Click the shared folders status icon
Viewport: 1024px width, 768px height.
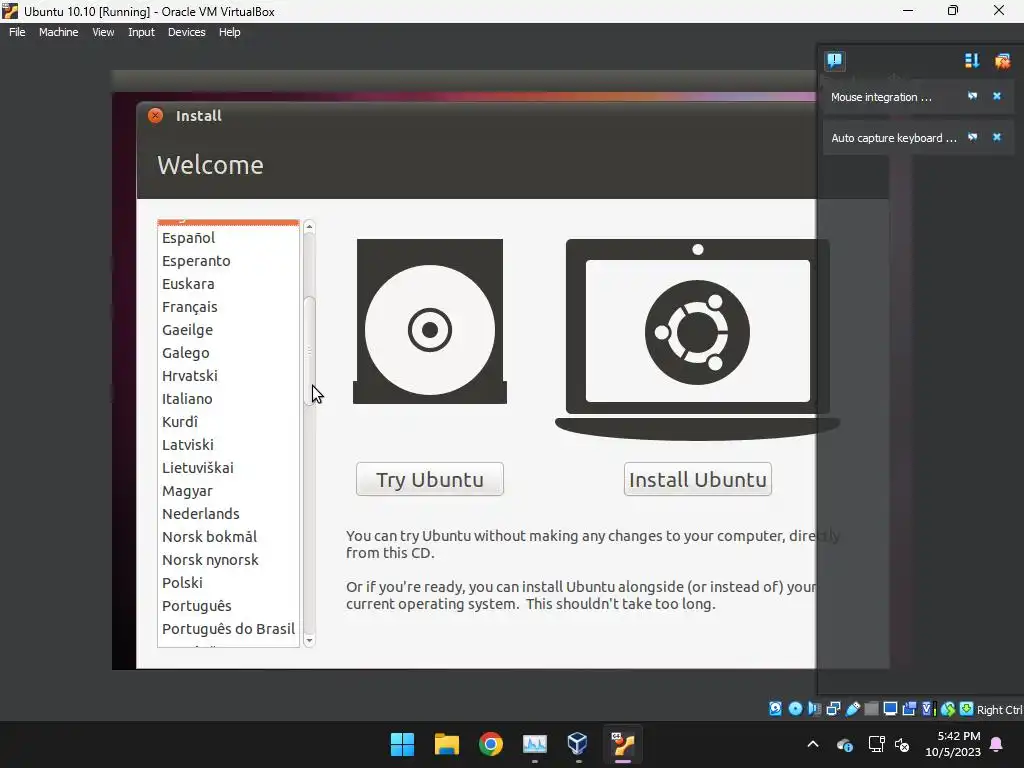pyautogui.click(x=871, y=709)
